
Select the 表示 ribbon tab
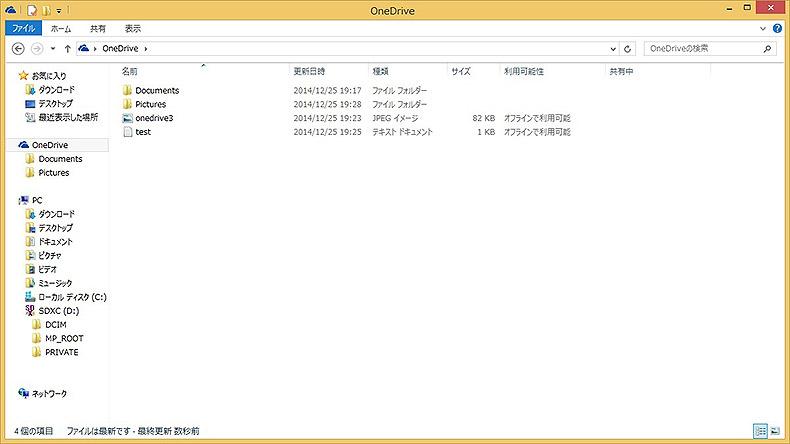tap(133, 29)
